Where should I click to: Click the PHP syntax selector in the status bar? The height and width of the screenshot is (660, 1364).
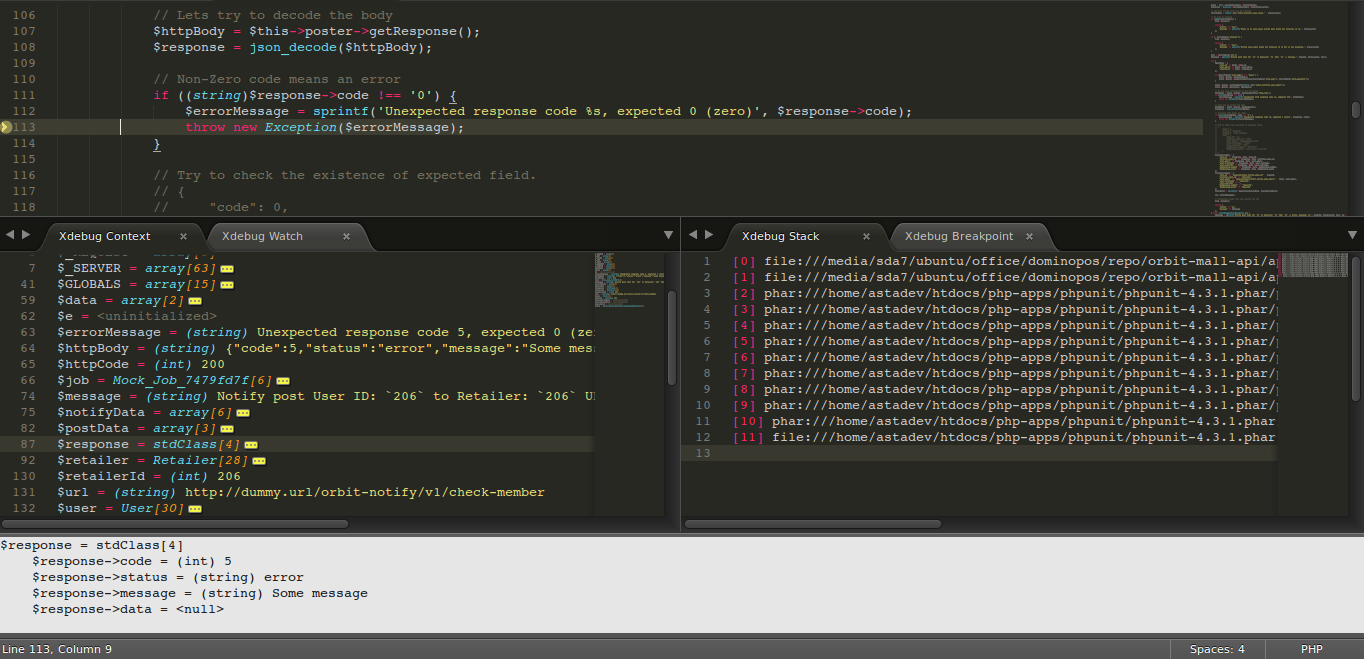1312,649
